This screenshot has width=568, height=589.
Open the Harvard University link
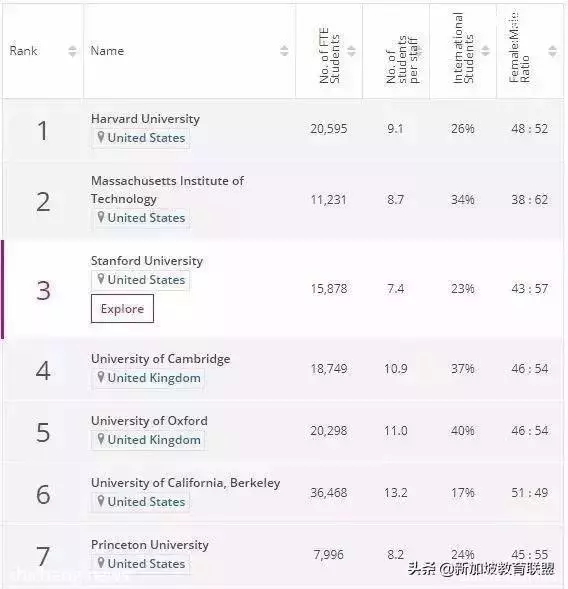pyautogui.click(x=145, y=119)
